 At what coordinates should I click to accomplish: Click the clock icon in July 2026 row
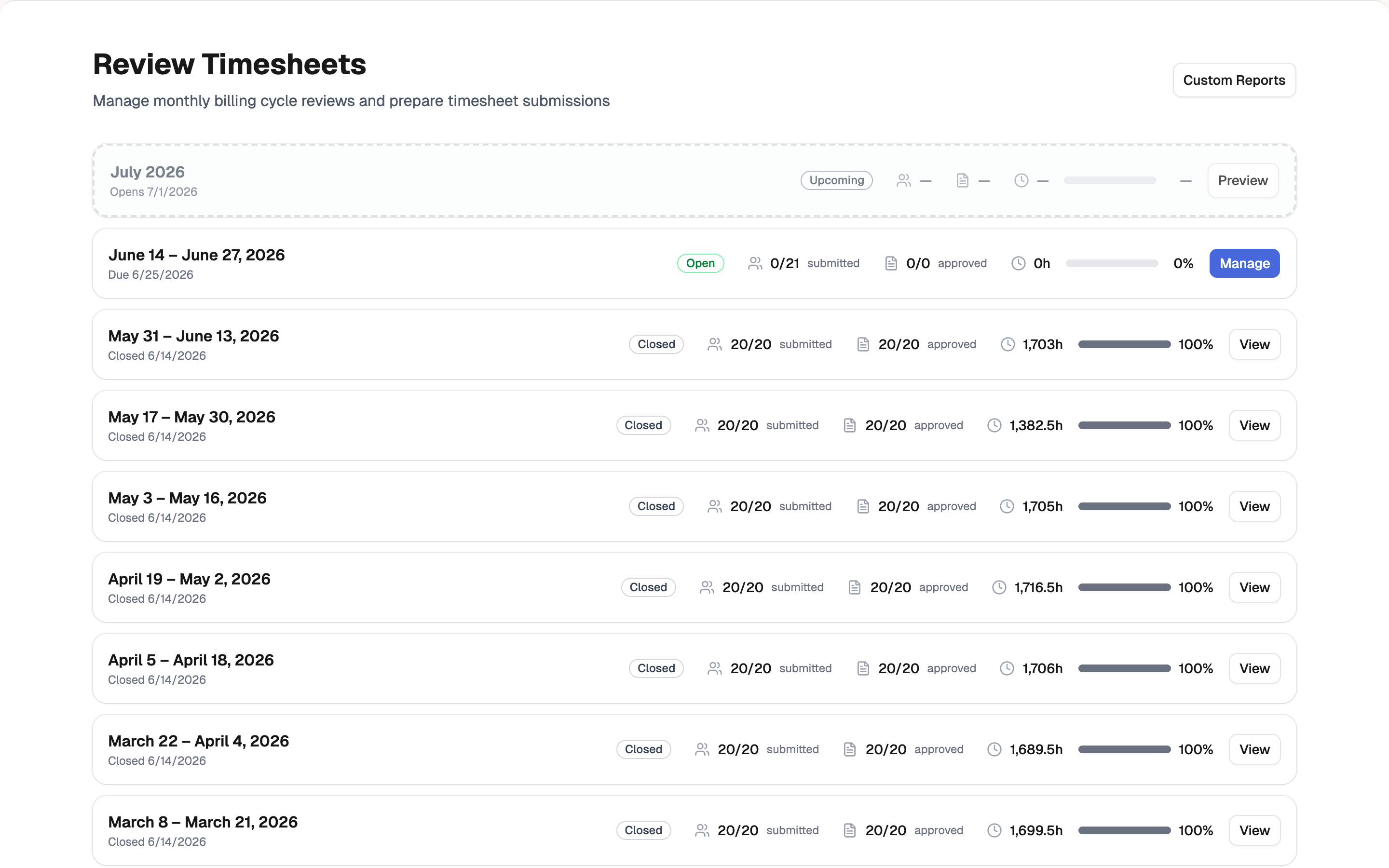coord(1021,180)
